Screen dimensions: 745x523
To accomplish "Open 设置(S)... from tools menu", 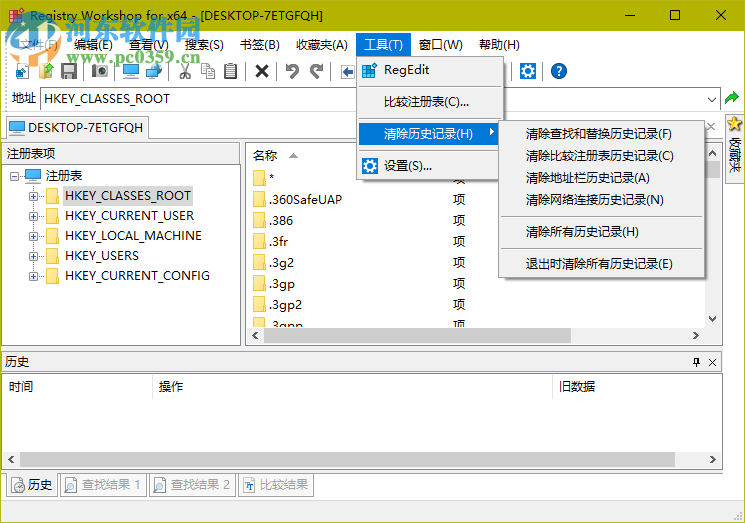I will [x=430, y=166].
